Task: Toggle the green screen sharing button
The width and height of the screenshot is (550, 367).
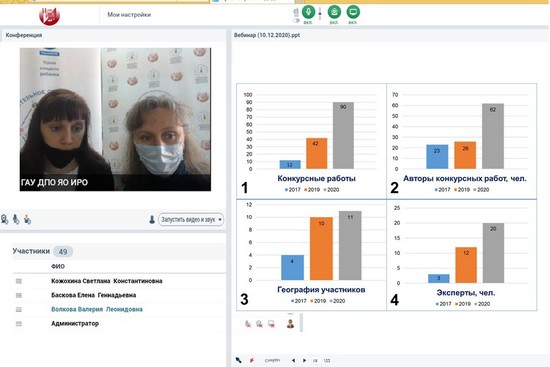Action: pos(353,12)
